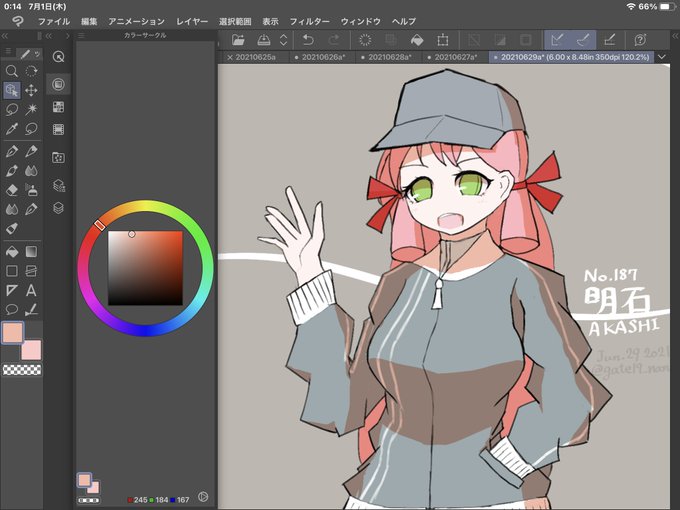This screenshot has width=680, height=510.
Task: Open the レイヤー menu
Action: click(192, 21)
